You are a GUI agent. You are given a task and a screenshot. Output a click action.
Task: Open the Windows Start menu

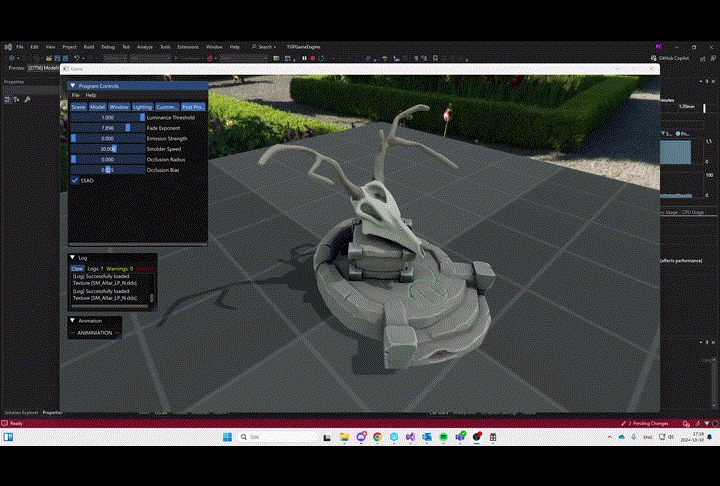pyautogui.click(x=227, y=437)
